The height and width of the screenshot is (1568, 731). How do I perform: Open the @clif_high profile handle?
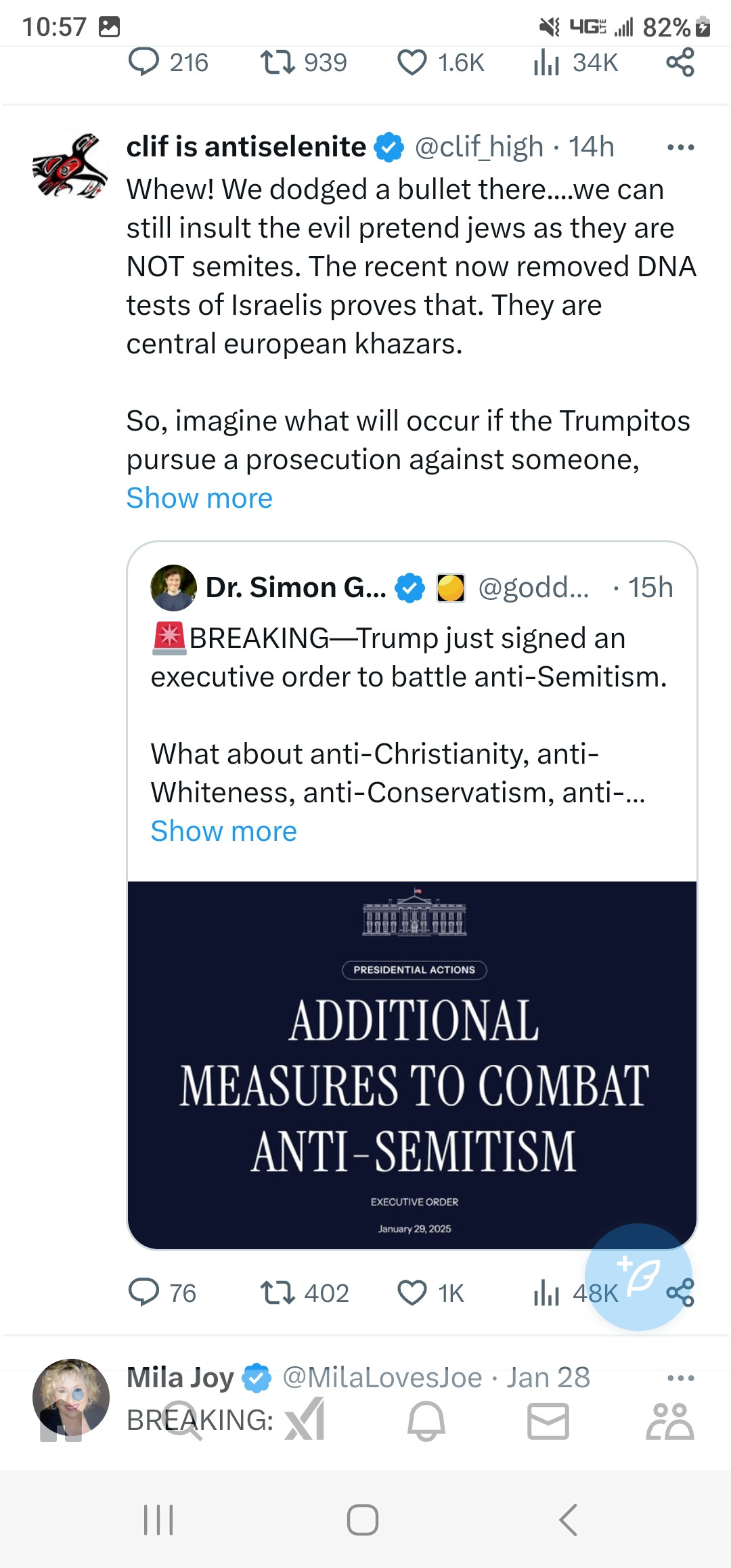[479, 147]
